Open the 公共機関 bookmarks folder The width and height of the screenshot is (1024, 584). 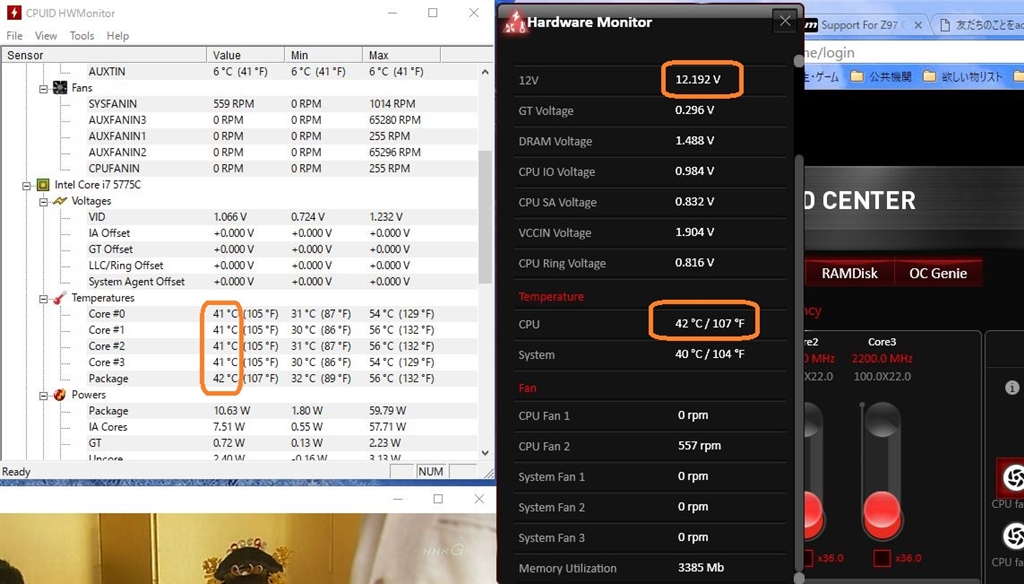[881, 77]
